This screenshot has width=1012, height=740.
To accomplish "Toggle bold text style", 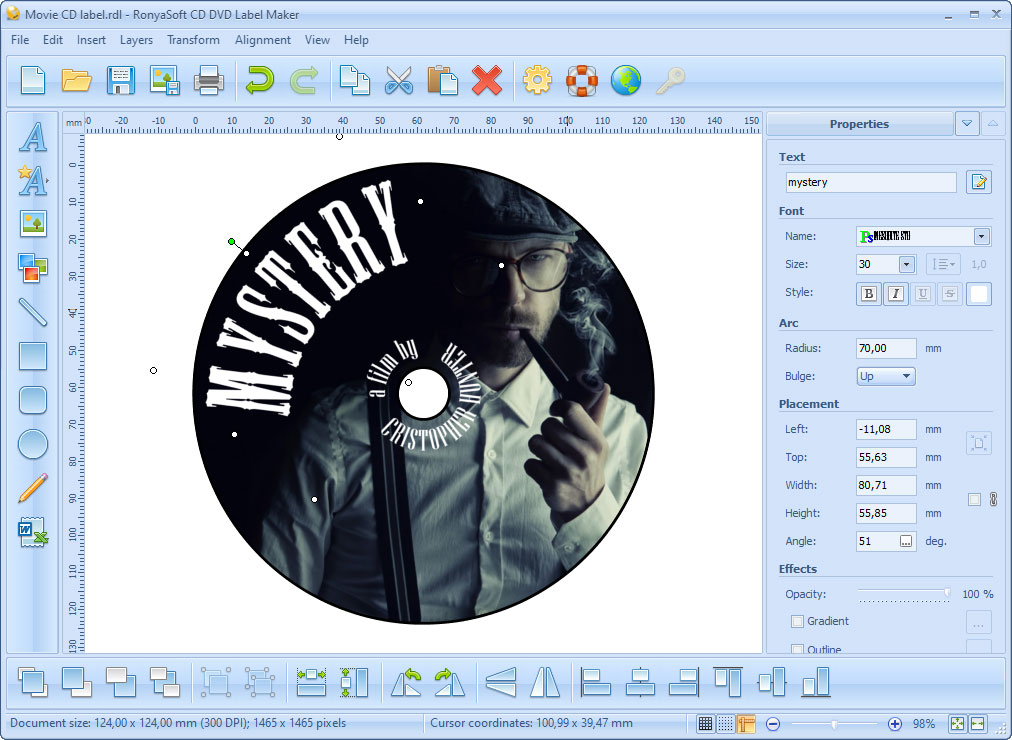I will click(x=868, y=293).
